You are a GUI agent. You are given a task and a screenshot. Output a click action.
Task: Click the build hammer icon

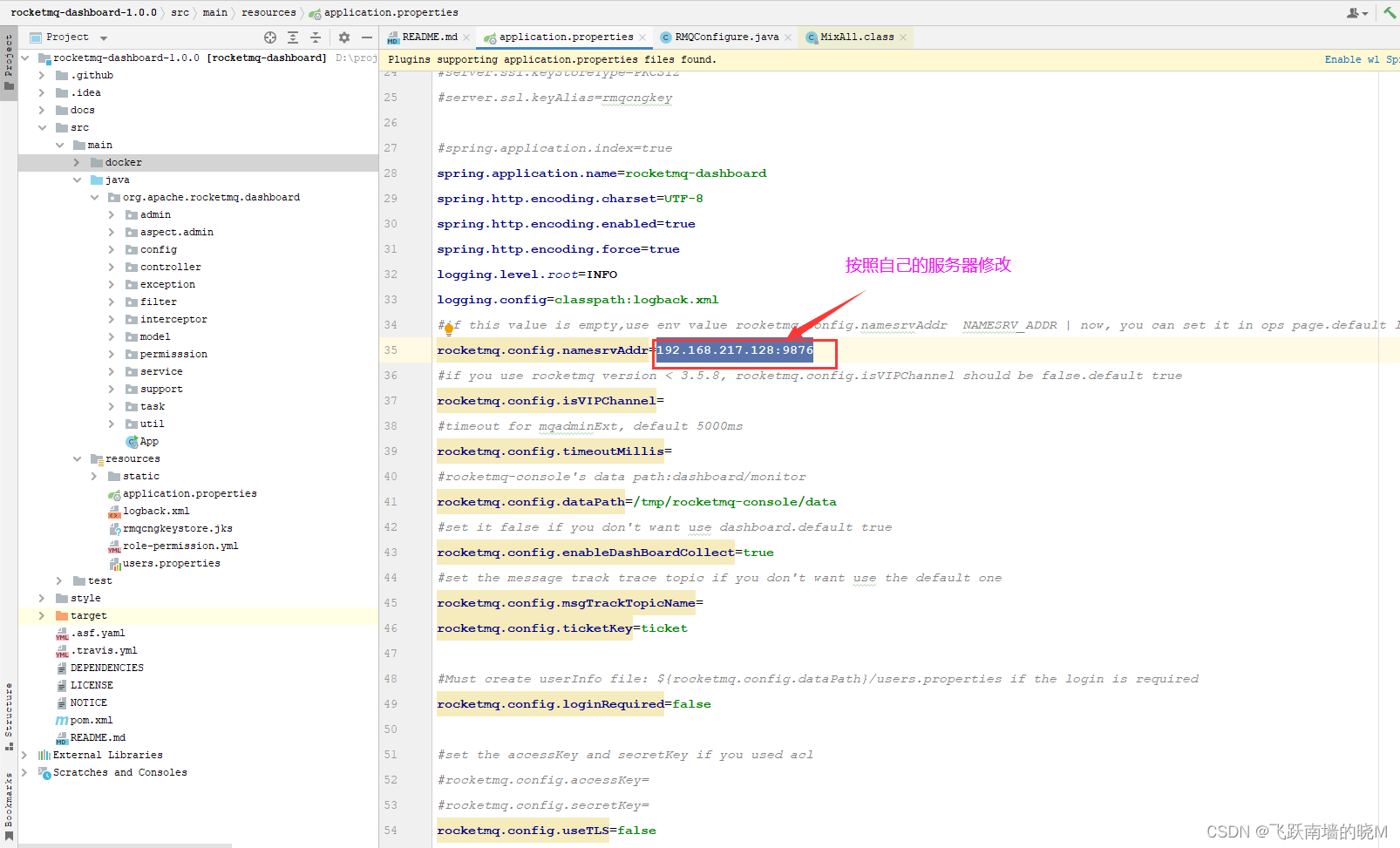click(1390, 12)
